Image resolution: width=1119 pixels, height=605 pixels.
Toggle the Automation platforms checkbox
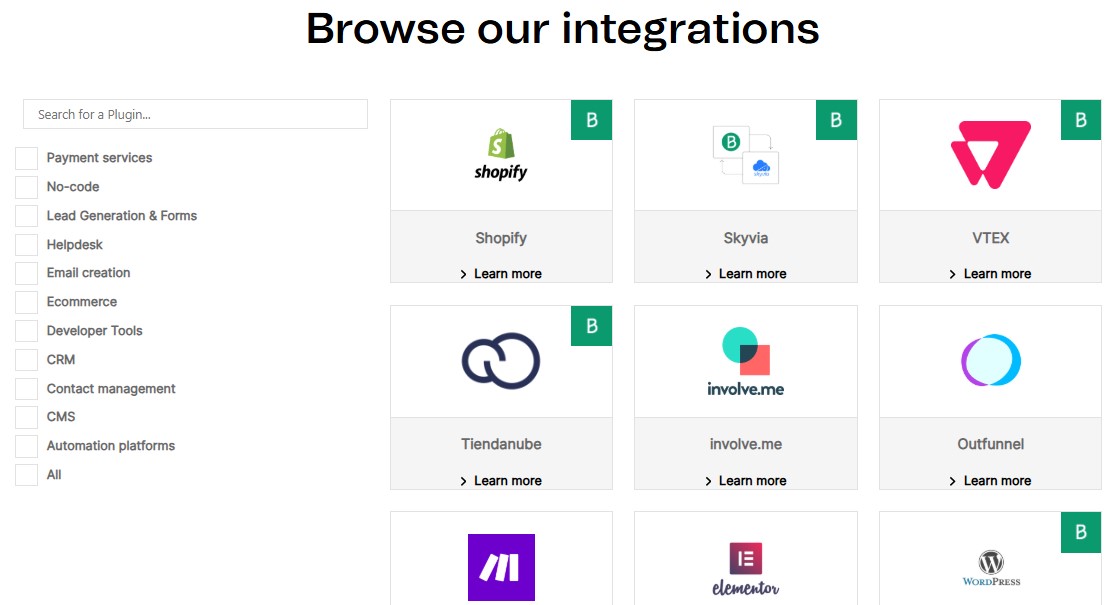[26, 446]
